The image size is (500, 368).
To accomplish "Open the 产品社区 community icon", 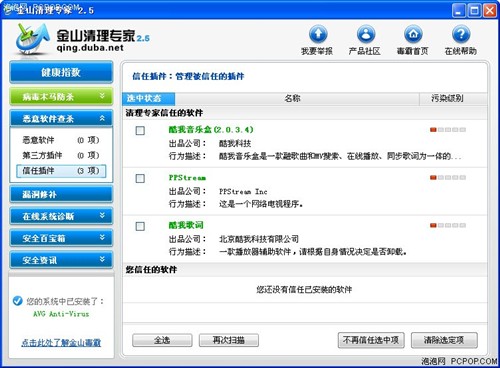I will (366, 34).
